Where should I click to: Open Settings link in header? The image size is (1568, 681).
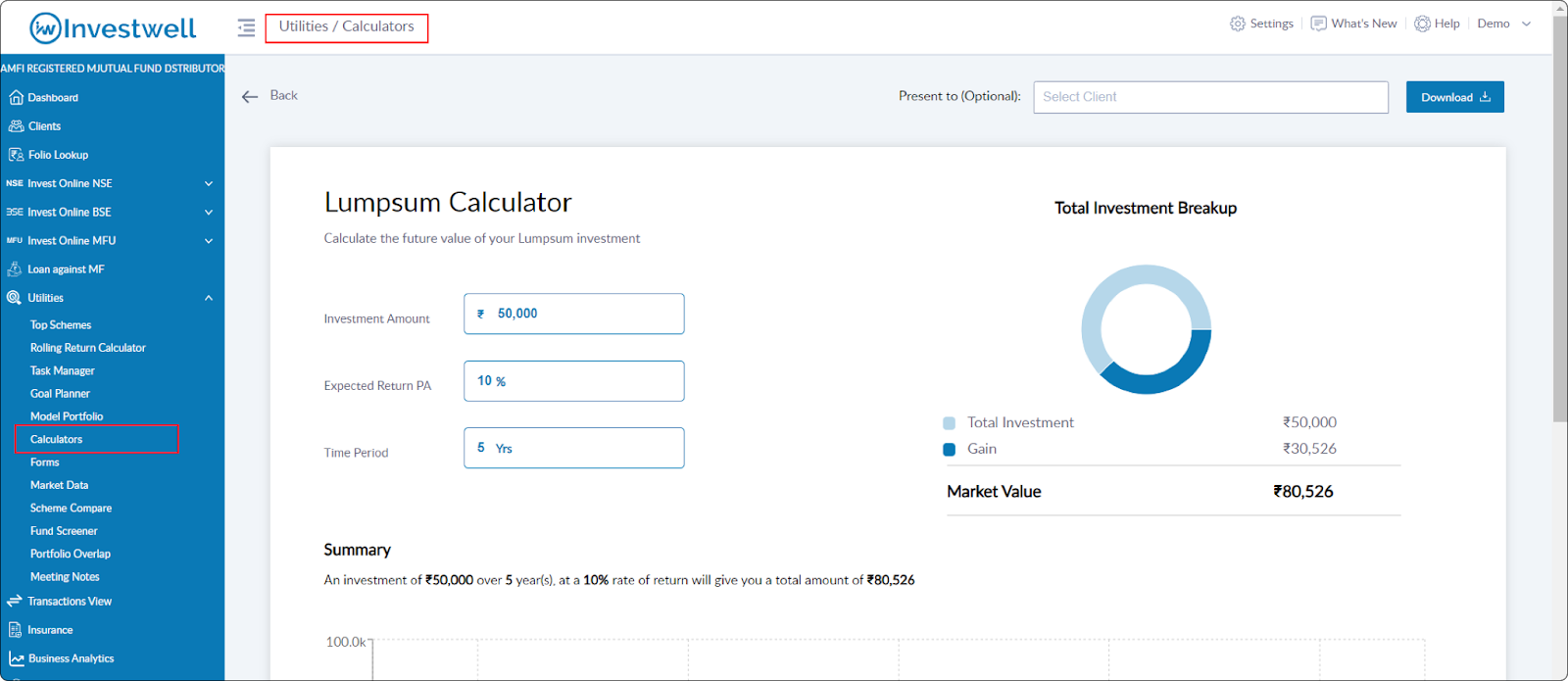1271,24
